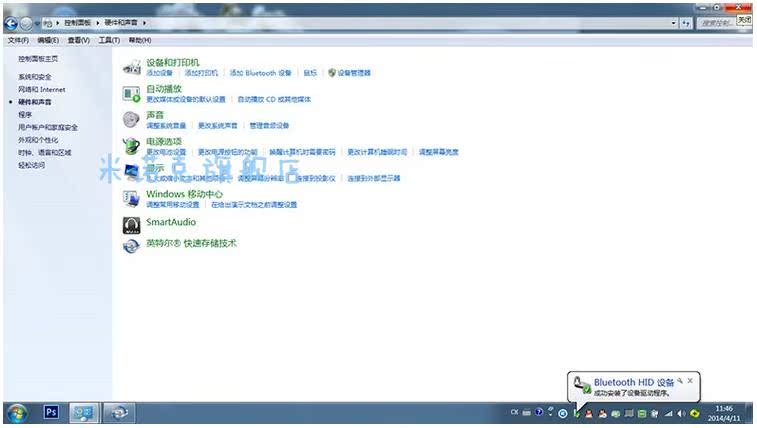Open the 工具(T) menu
Screen dimensions: 757x428
[109, 40]
